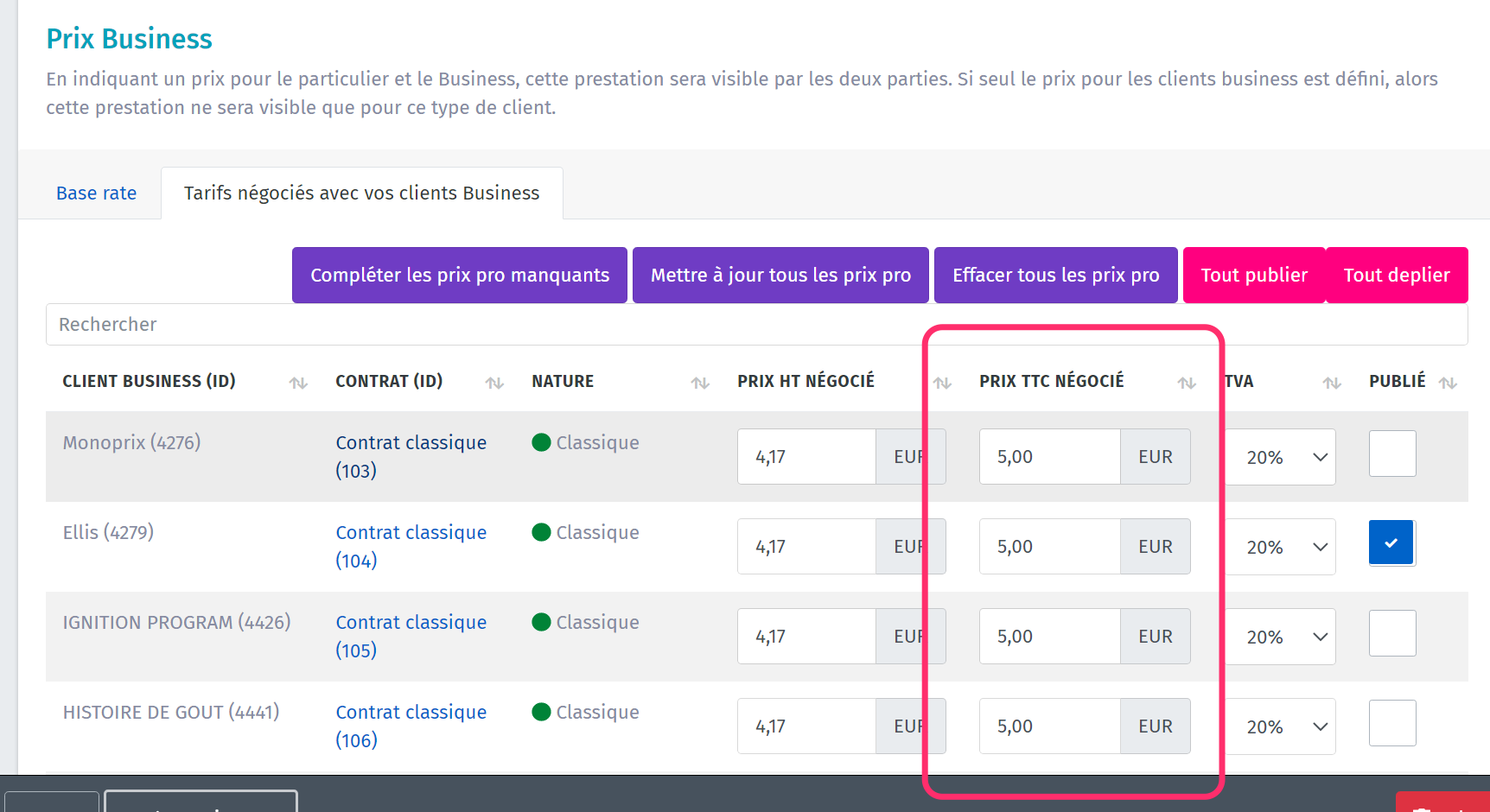Sort table by TVA column
Image resolution: width=1490 pixels, height=812 pixels.
tap(1332, 383)
